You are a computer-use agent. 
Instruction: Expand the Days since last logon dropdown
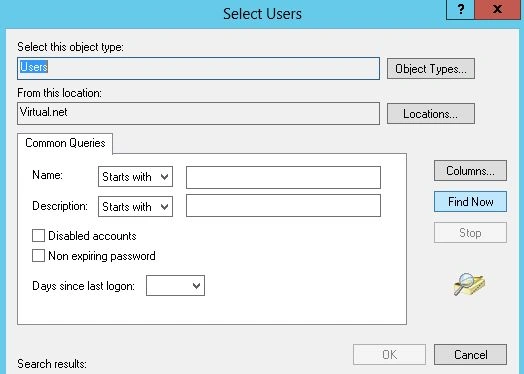click(175, 285)
